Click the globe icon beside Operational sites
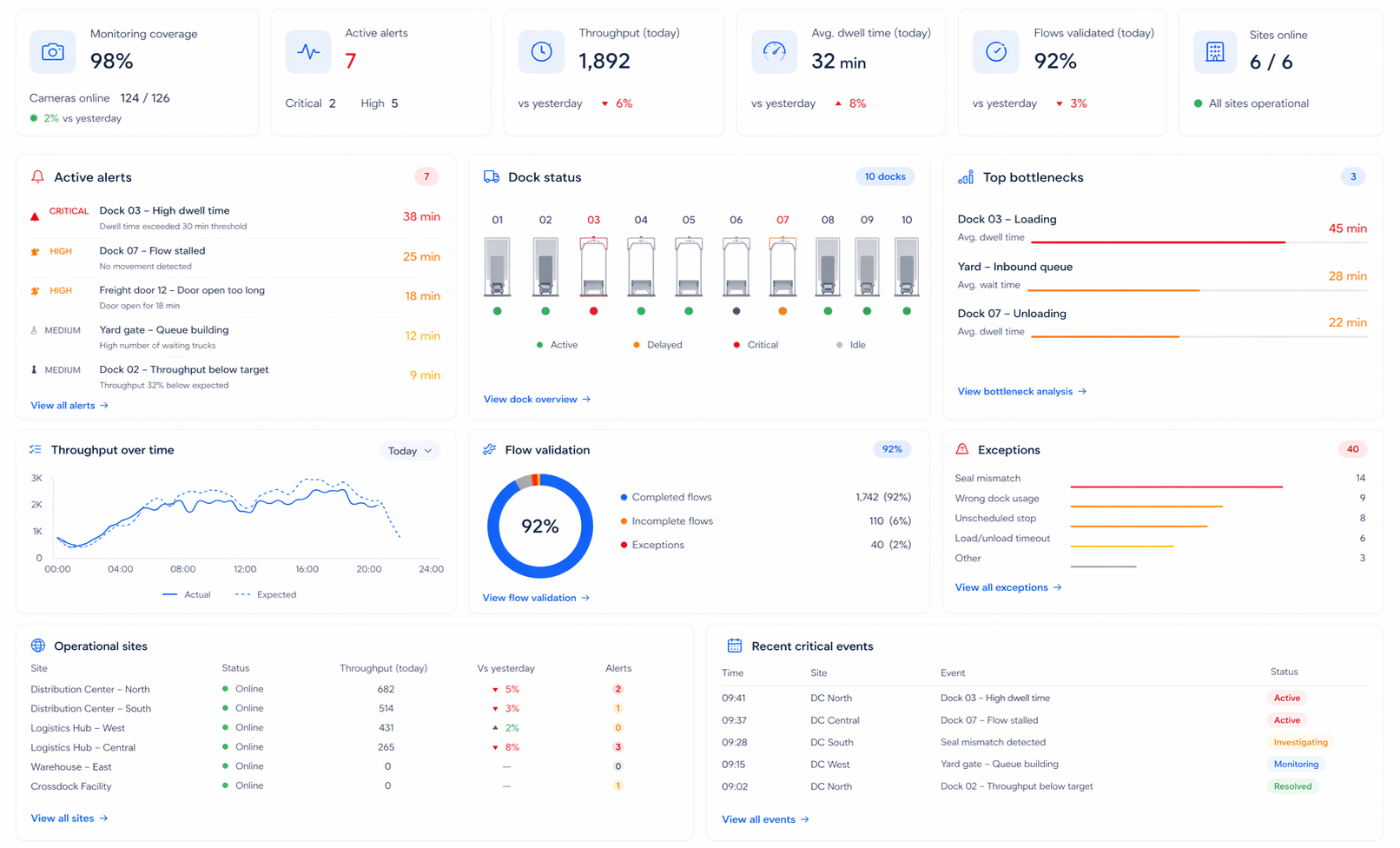This screenshot has width=1400, height=848. tap(37, 646)
